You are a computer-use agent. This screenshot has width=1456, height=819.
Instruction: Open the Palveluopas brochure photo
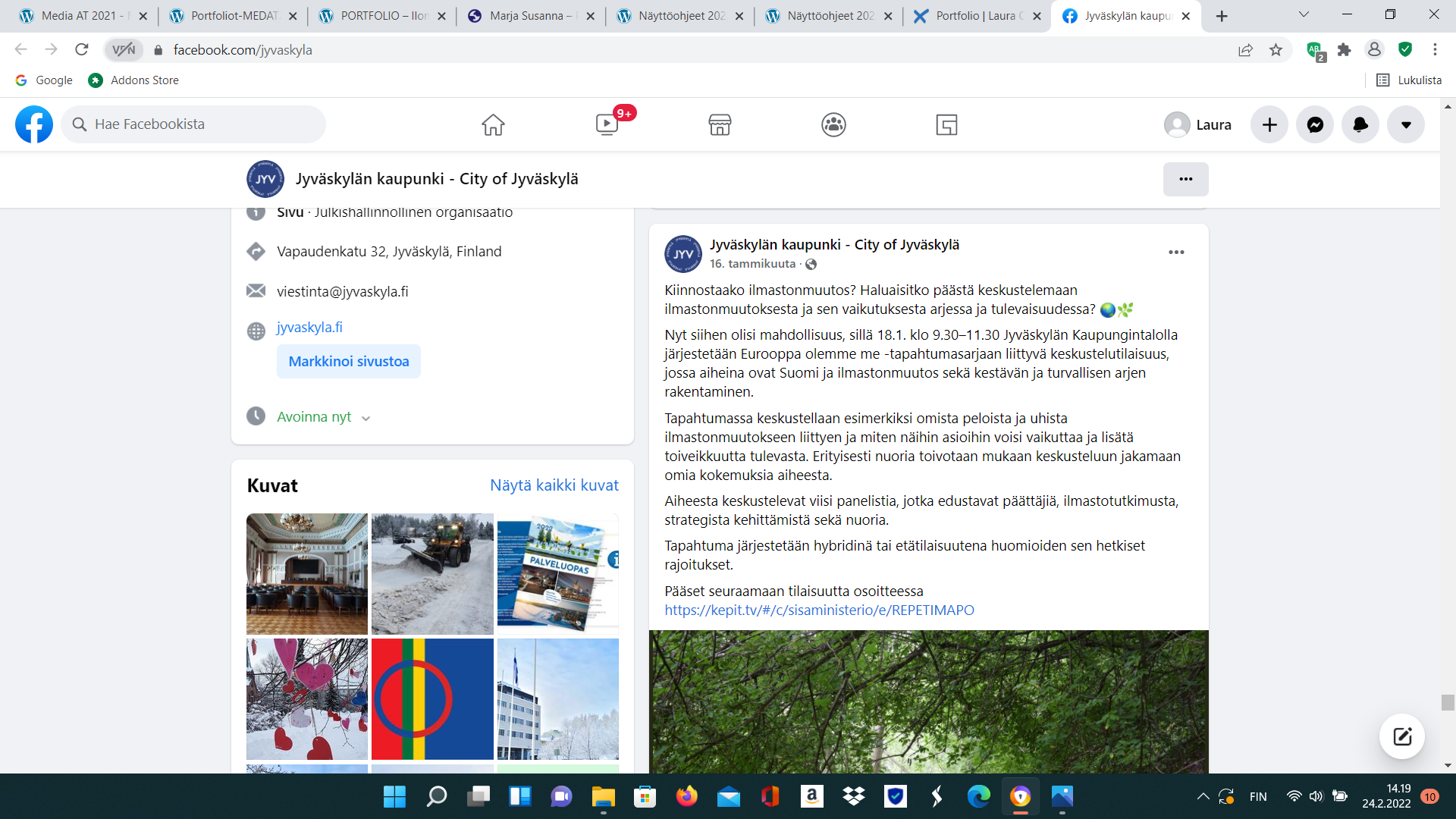(x=558, y=574)
